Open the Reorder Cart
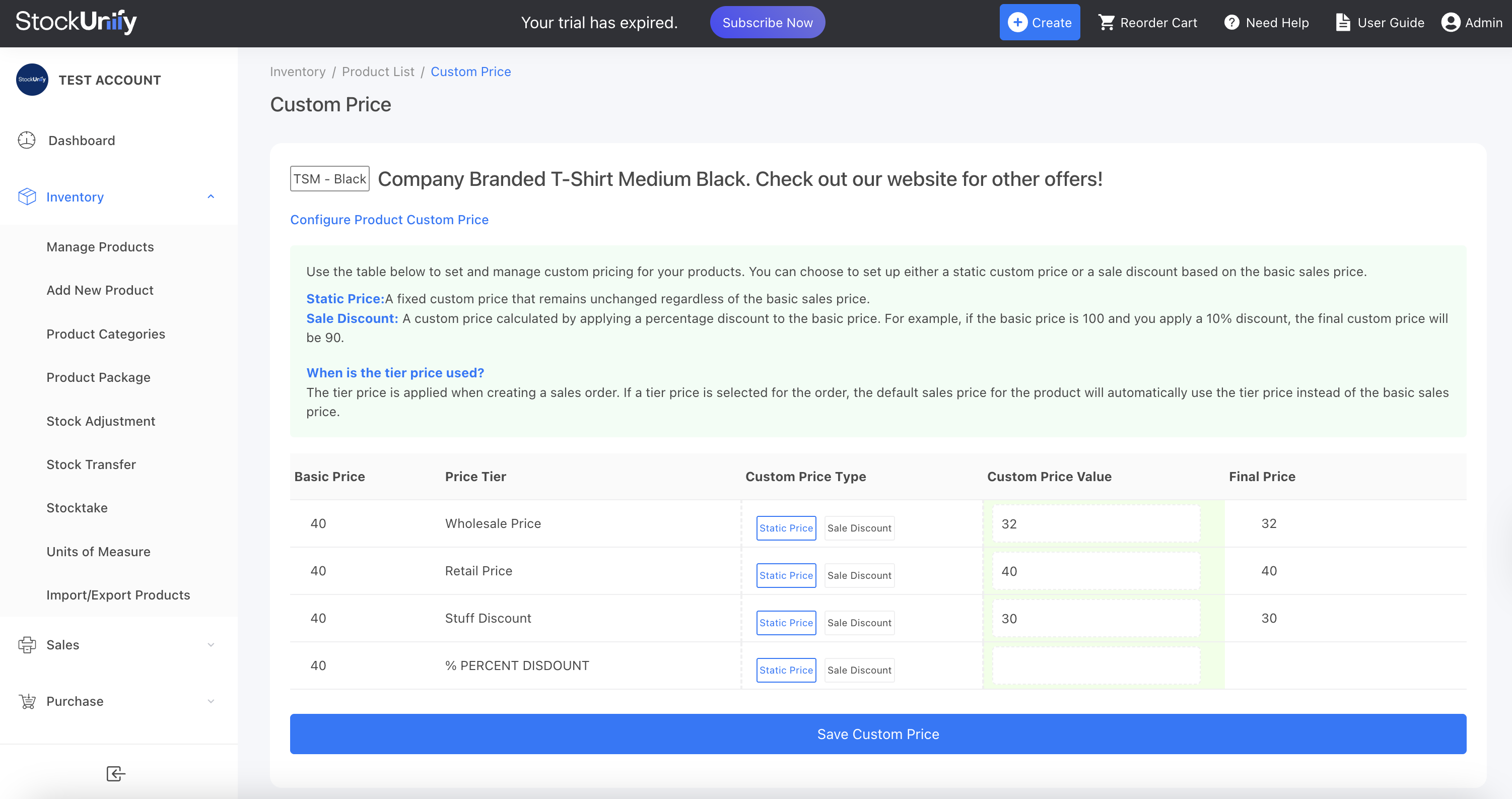1512x799 pixels. 1147,22
